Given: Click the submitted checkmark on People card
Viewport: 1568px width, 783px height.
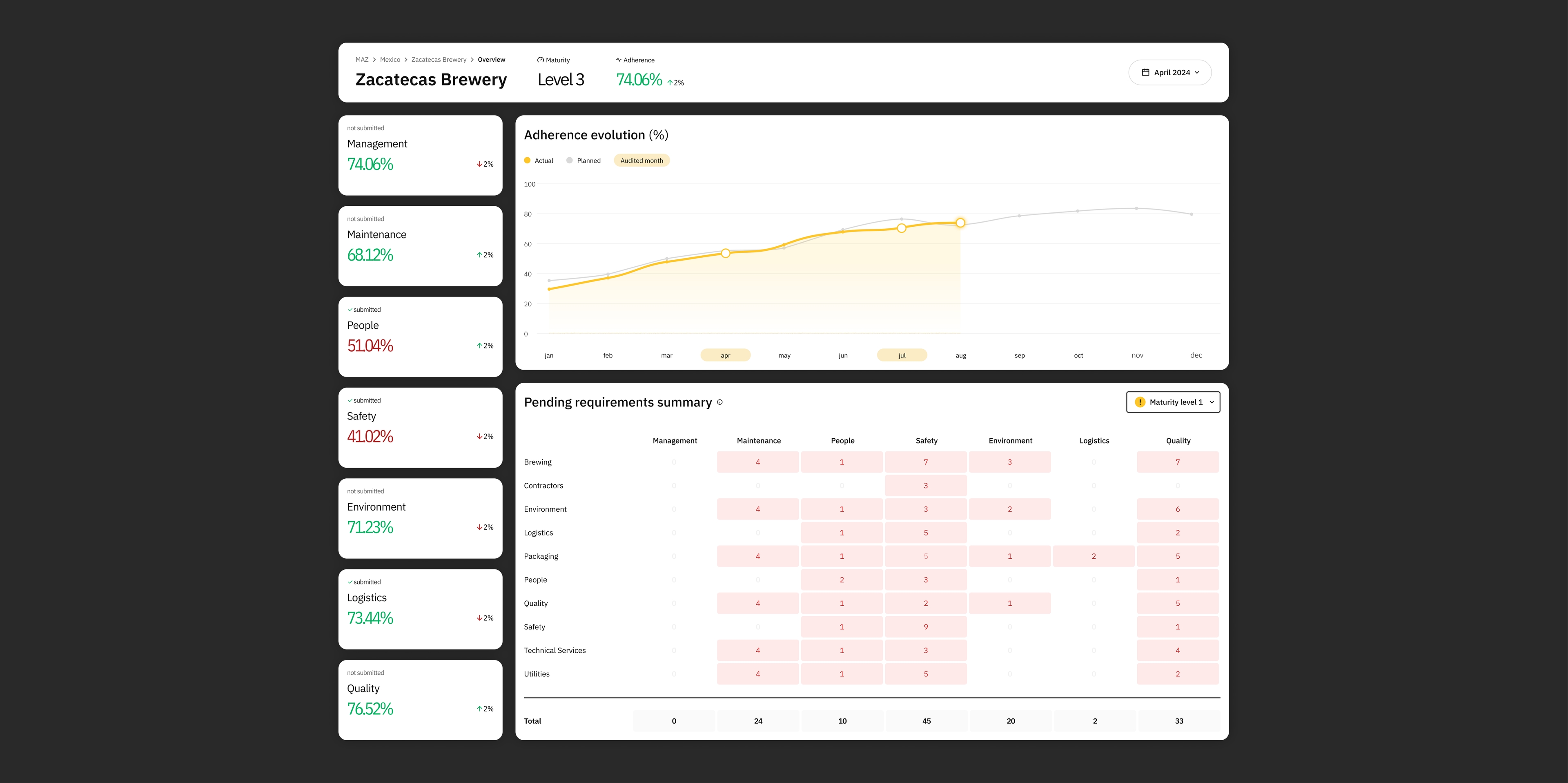Looking at the screenshot, I should click(x=350, y=310).
